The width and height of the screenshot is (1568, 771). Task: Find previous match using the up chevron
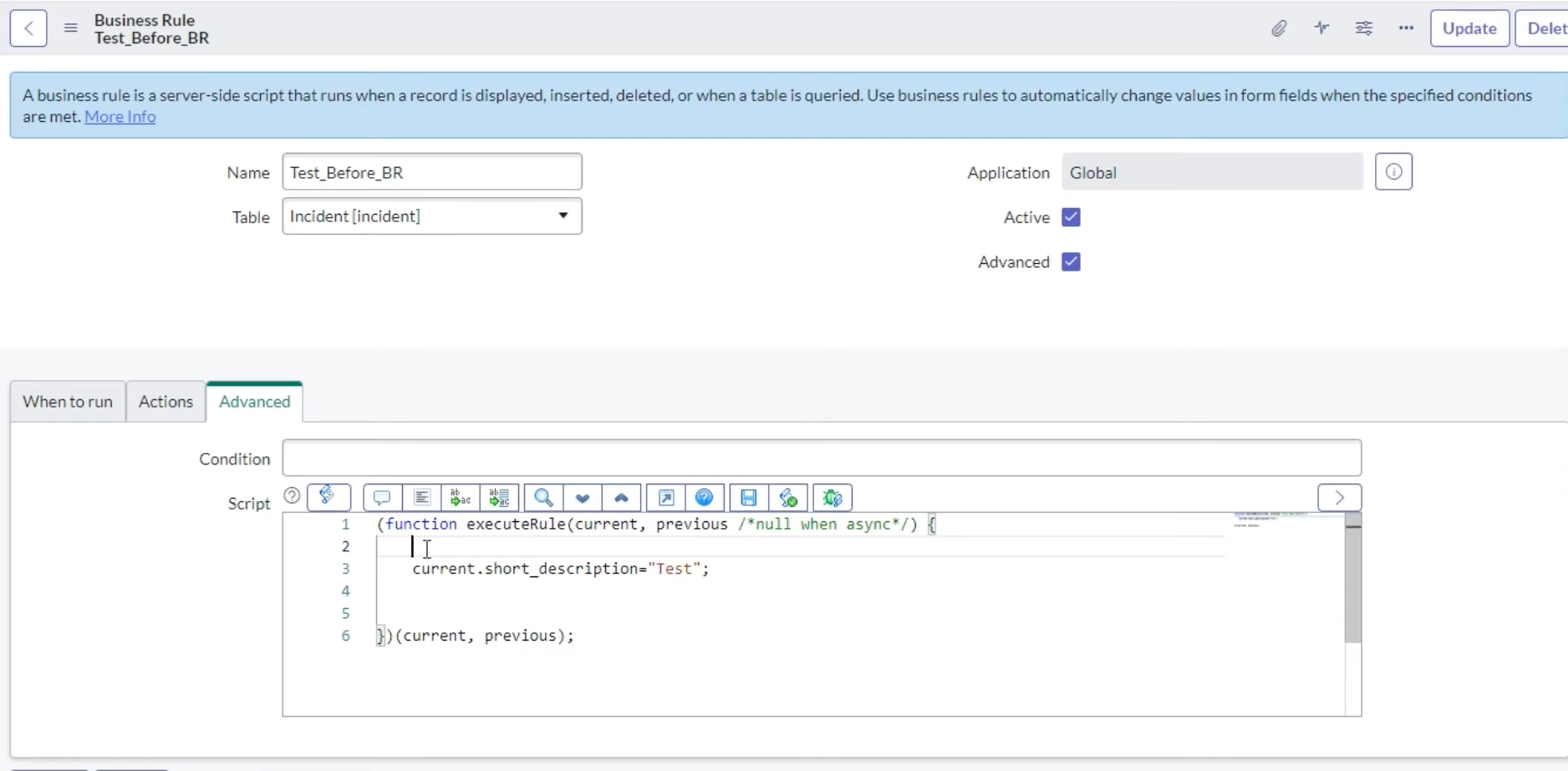621,497
